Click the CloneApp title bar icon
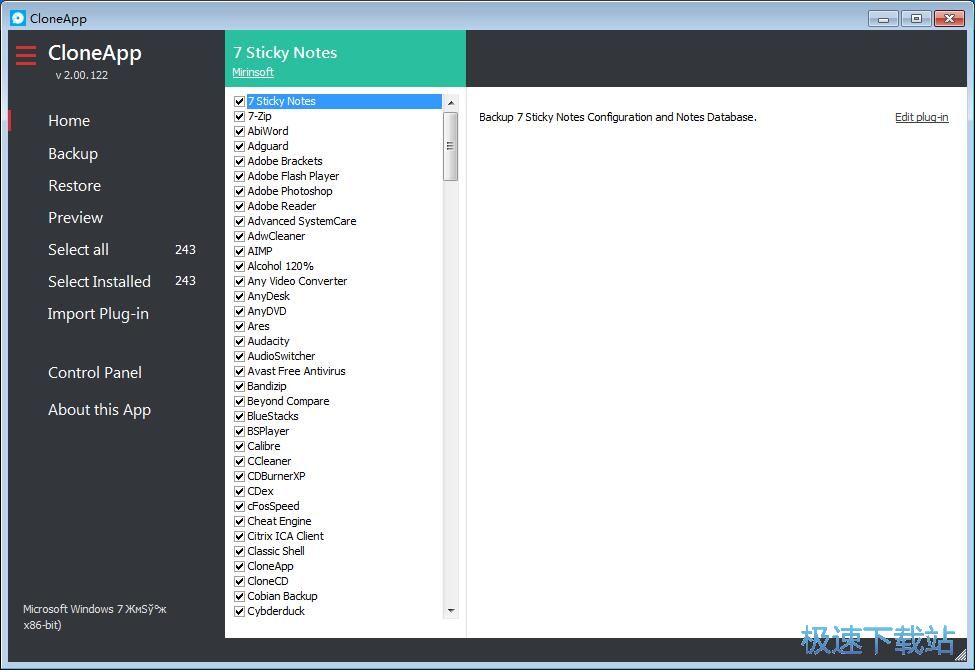The width and height of the screenshot is (975, 670). click(18, 18)
